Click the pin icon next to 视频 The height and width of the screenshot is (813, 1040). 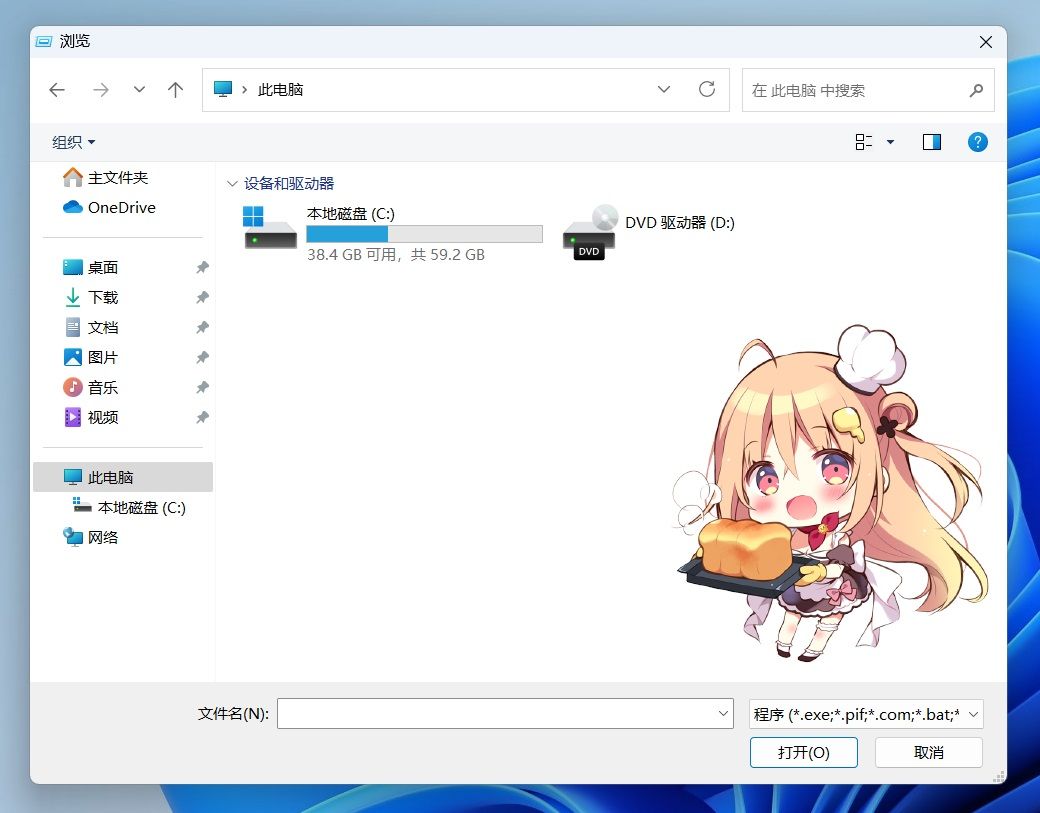pyautogui.click(x=202, y=417)
